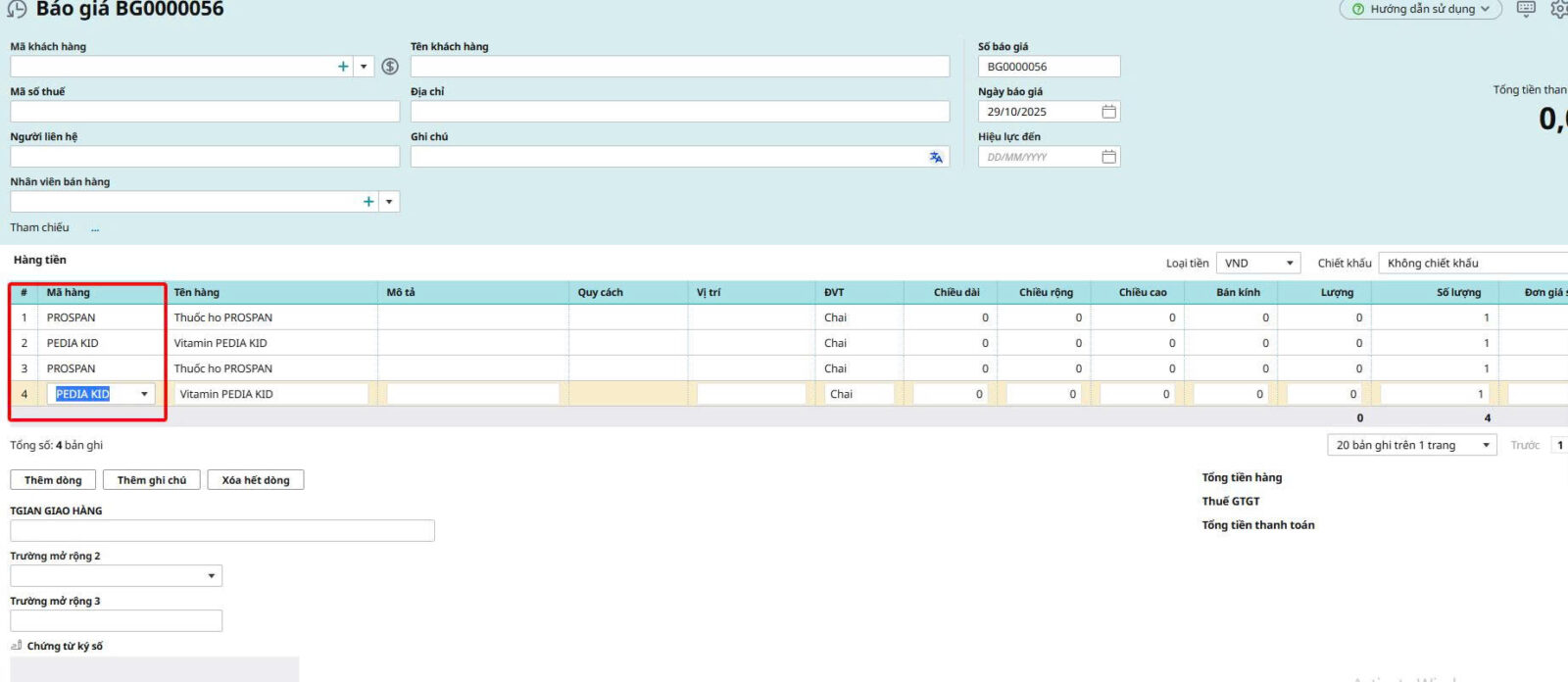Click the Tên khách hàng input field
The image size is (1568, 682).
(679, 67)
